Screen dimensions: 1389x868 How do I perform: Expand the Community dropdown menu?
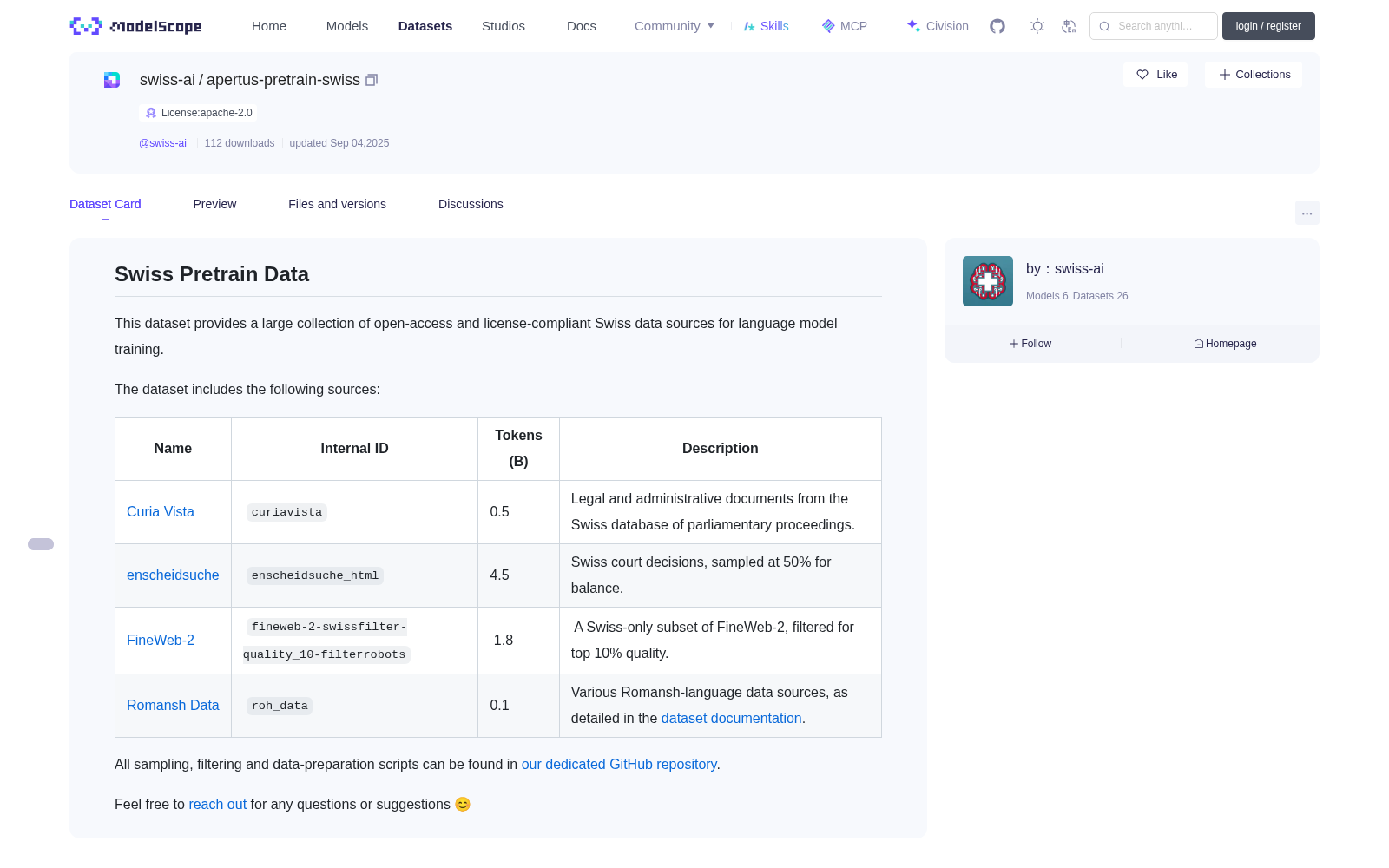pos(675,26)
